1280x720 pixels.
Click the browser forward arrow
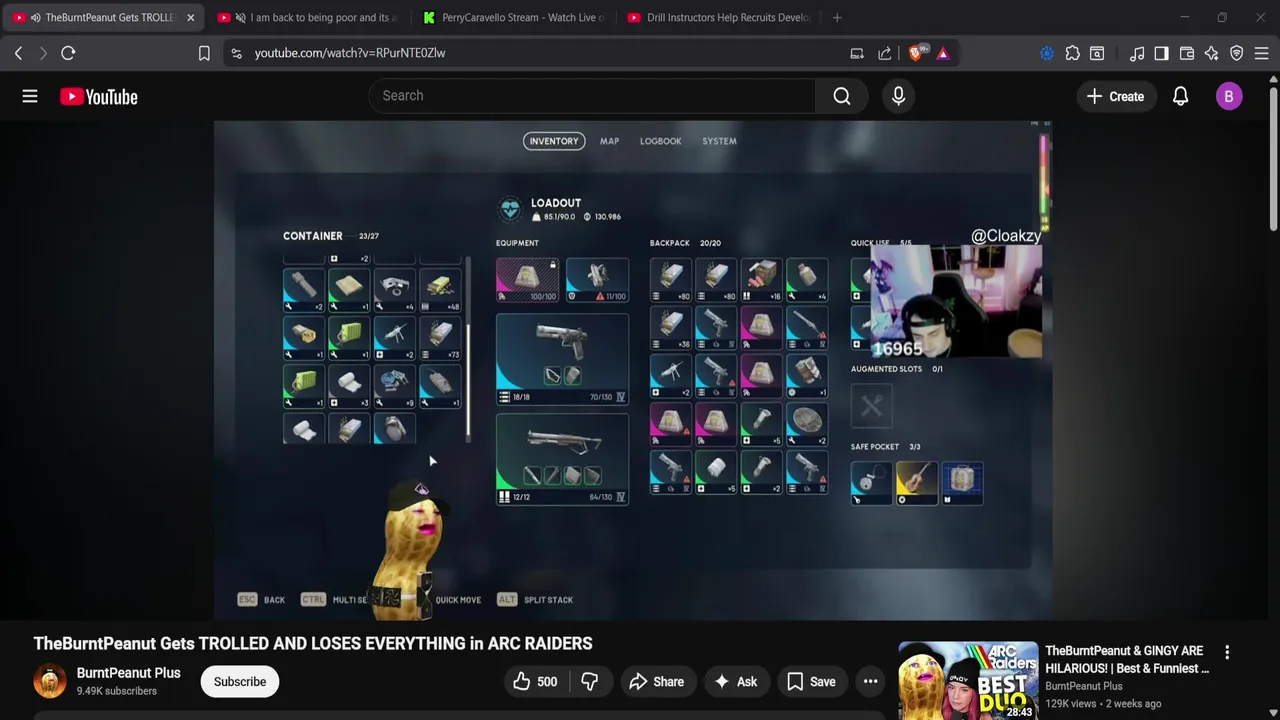[x=43, y=53]
